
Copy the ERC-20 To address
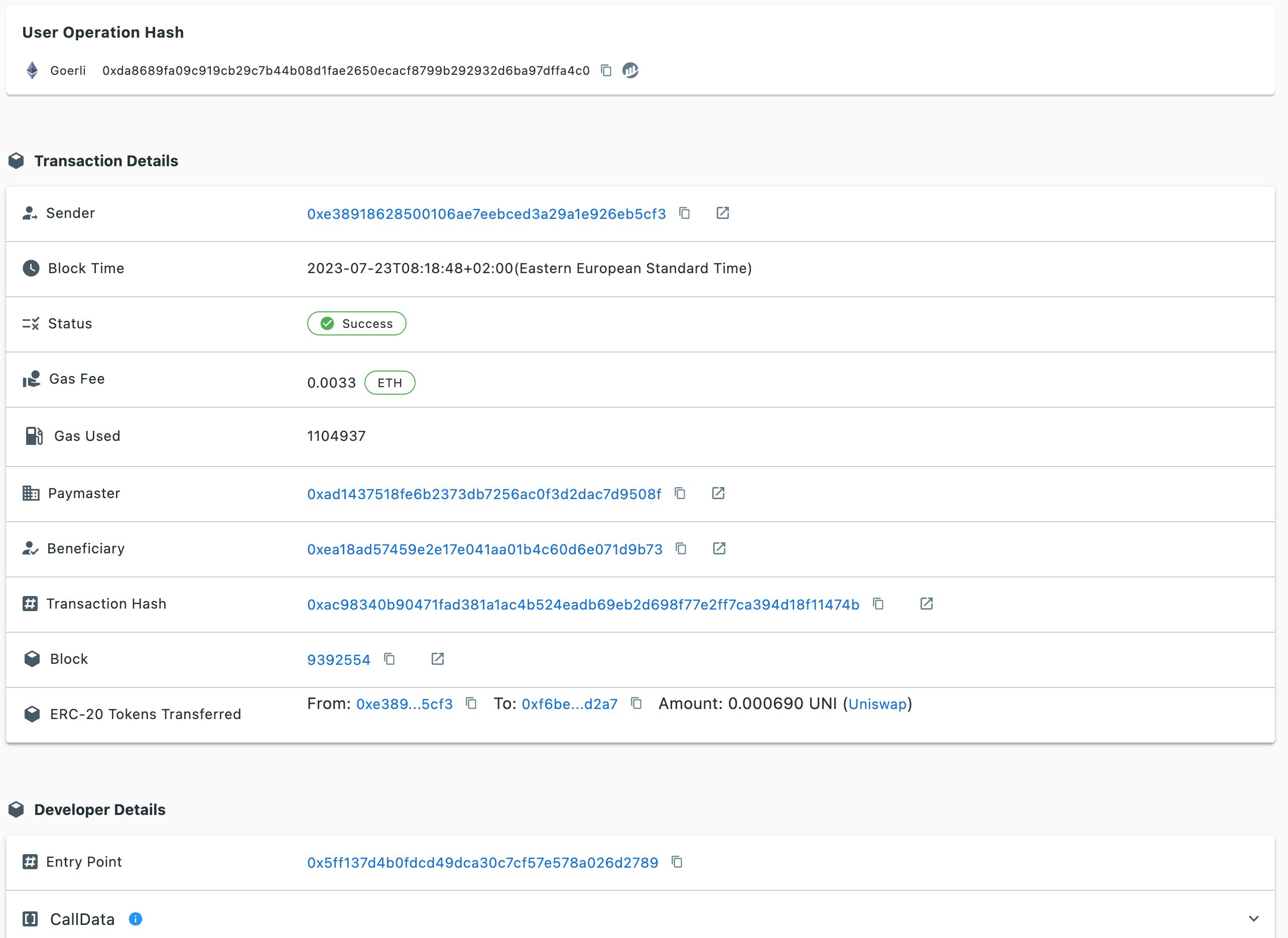tap(636, 703)
